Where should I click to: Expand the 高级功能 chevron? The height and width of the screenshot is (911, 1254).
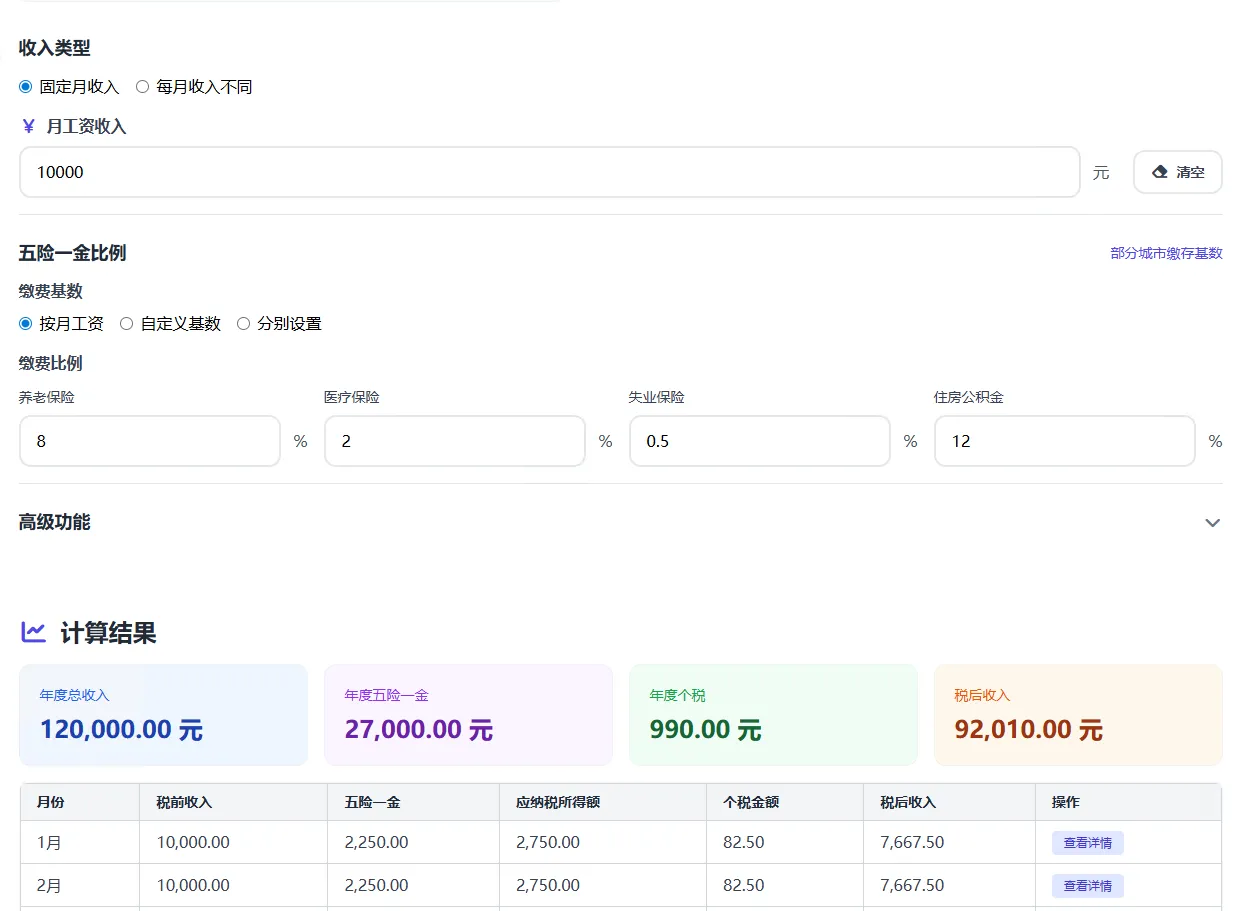coord(1213,523)
